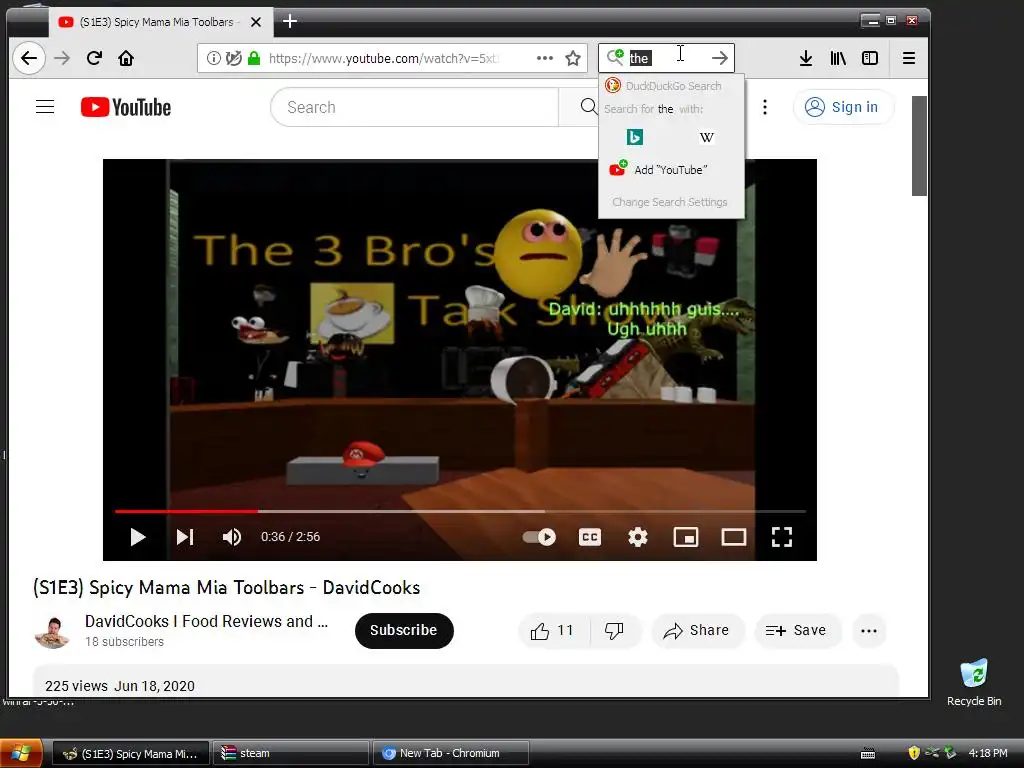
Task: Search with the Bing engine icon
Action: [x=635, y=137]
